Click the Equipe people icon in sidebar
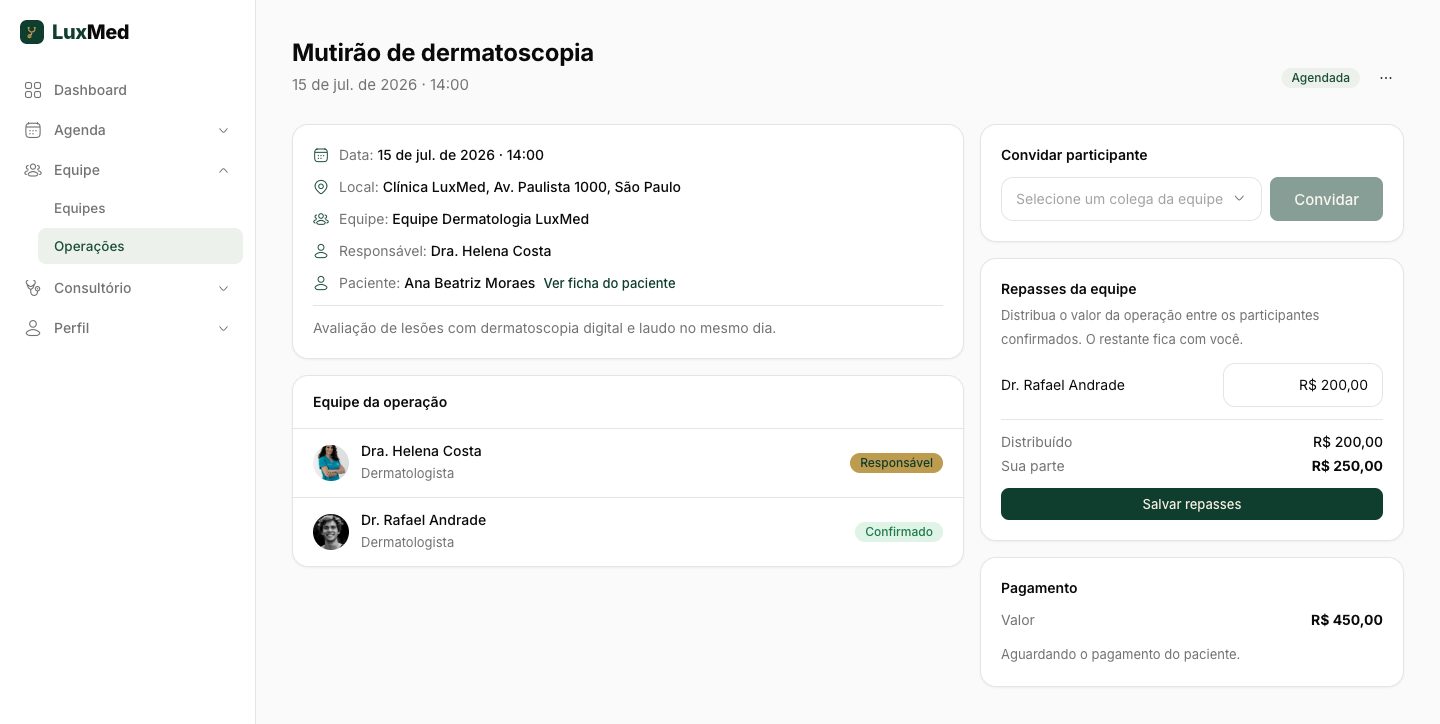 (x=33, y=170)
